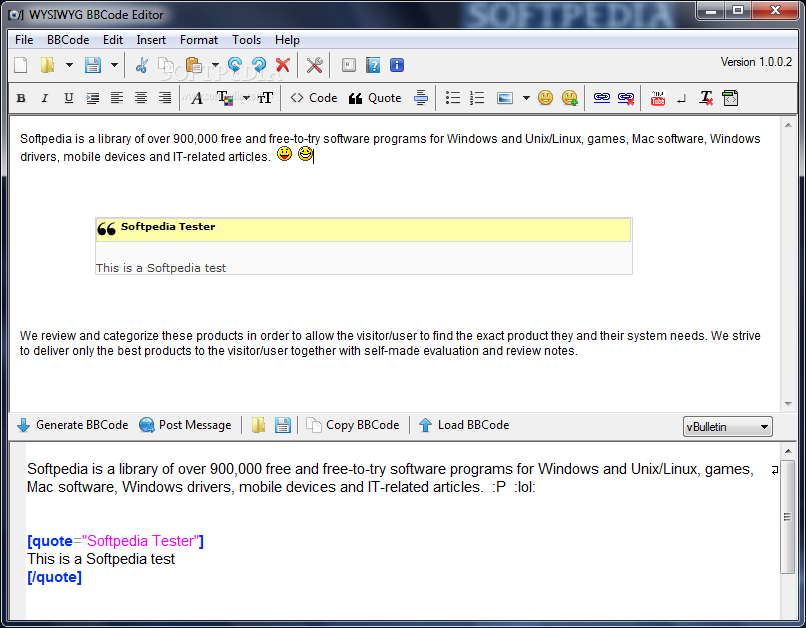Insert a template with the window icon after clear formatting
This screenshot has width=806, height=628.
point(730,98)
